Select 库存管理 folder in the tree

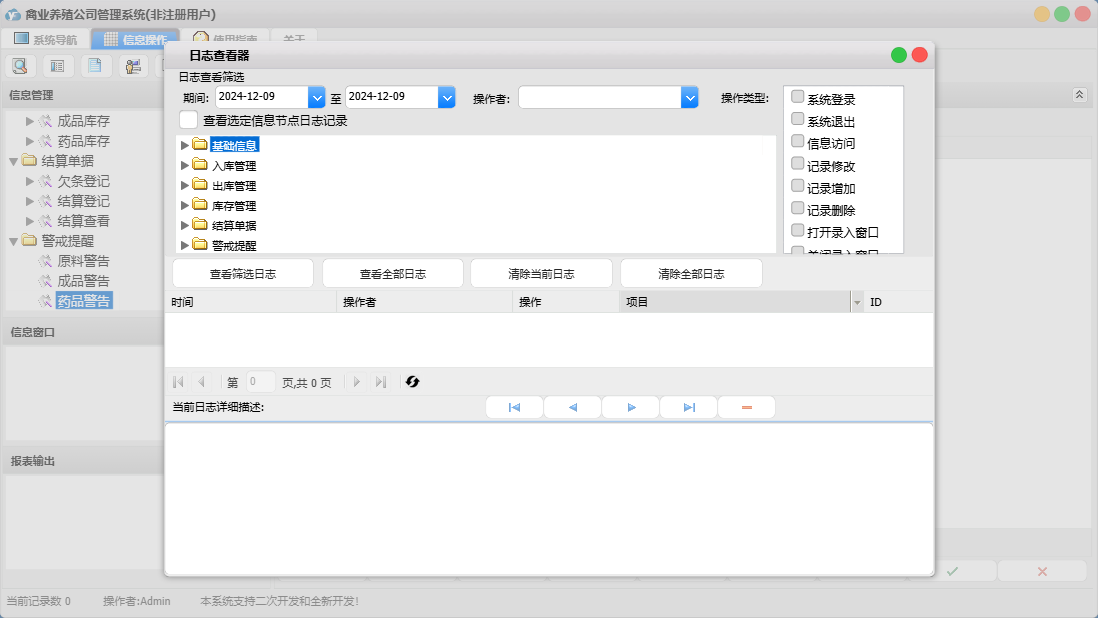click(x=234, y=206)
